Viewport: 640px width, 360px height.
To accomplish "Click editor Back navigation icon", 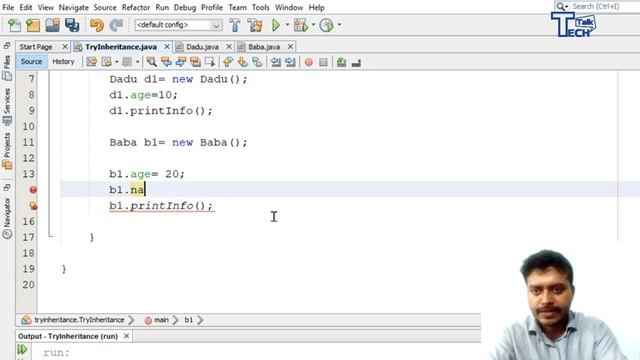I will click(107, 62).
